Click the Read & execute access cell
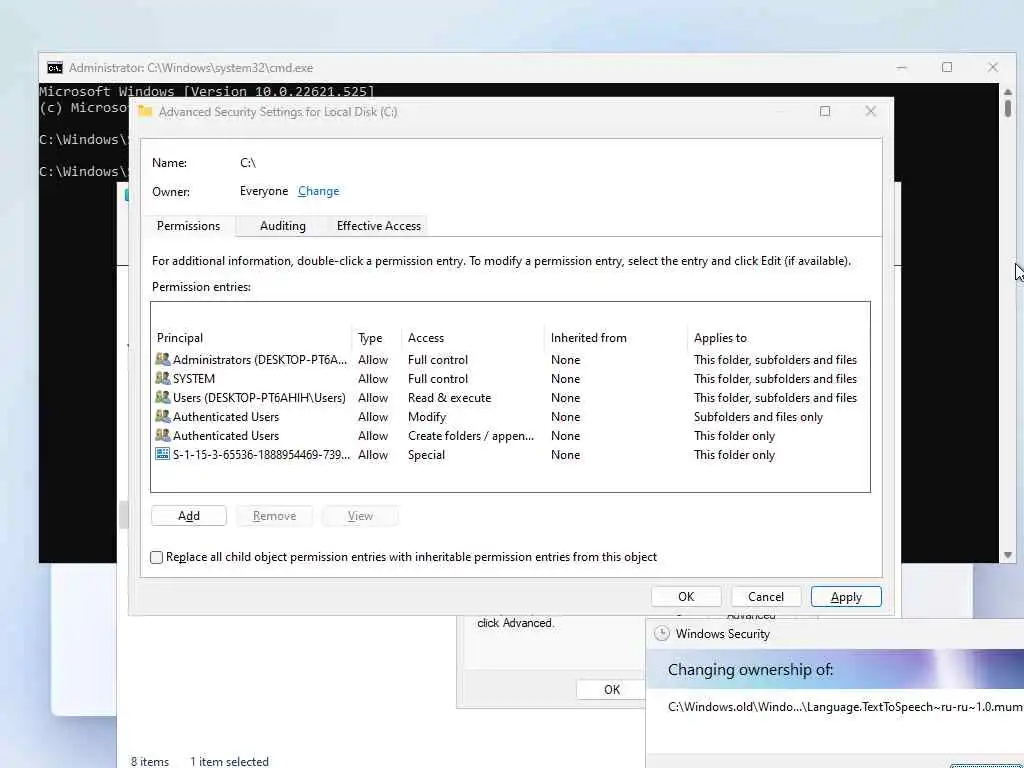Screen dimensions: 1024x768 tap(449, 397)
